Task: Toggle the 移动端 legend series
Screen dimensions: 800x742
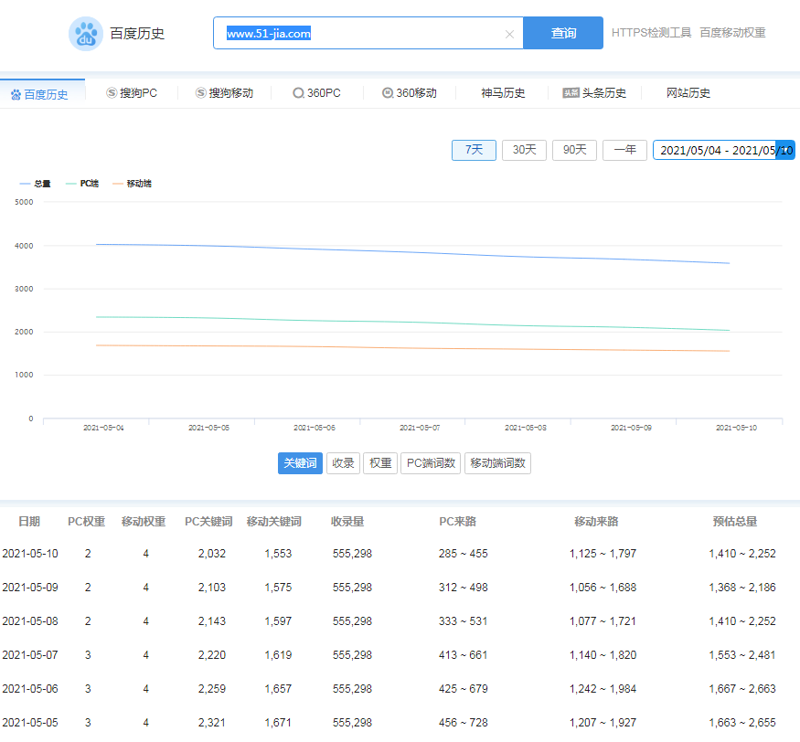Action: pos(132,184)
